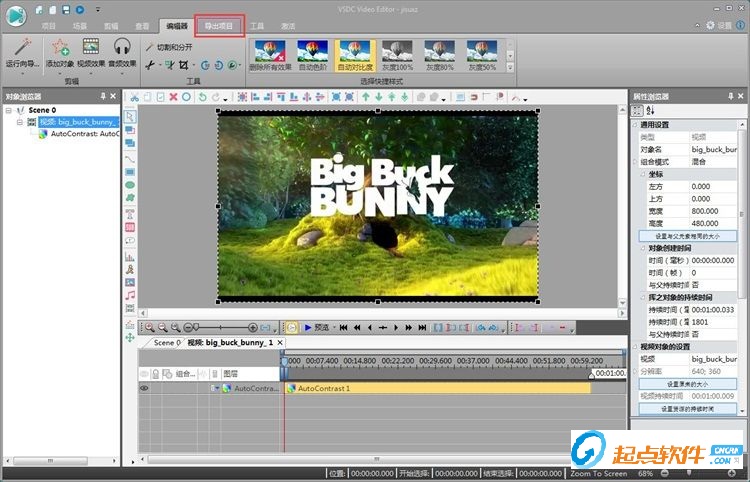This screenshot has width=750, height=482.
Task: Open the Tools (工具) ribbon tab
Action: click(x=257, y=26)
